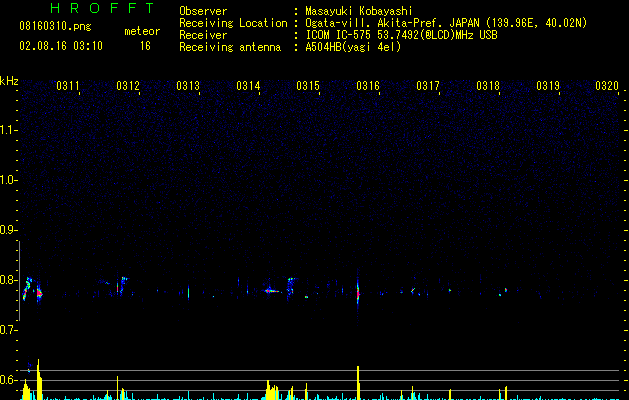Click the horizontal echo streak after 0314
Screen dimensions: 629x400
[x=272, y=291]
